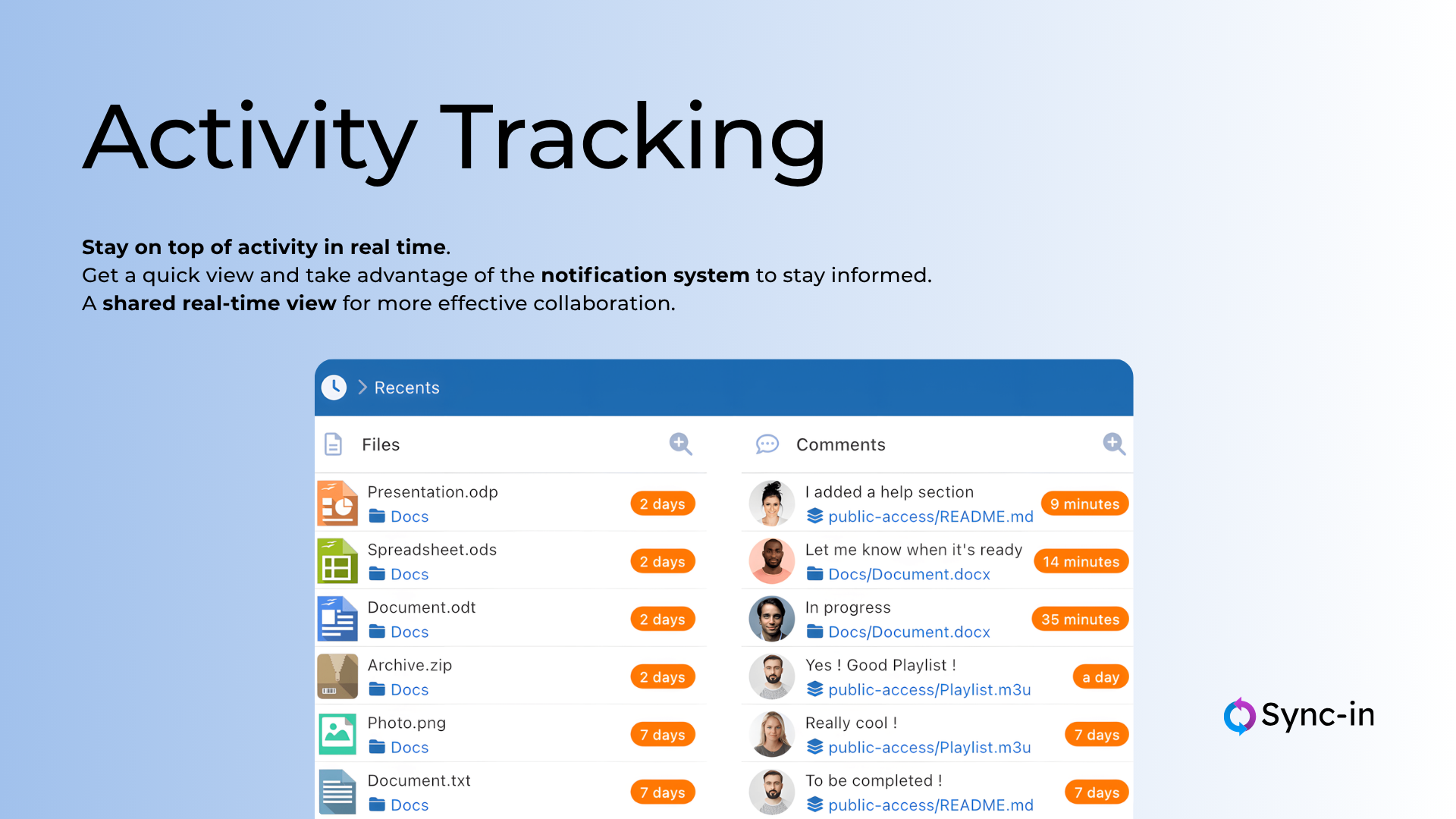Click the Archive.zip file icon
Image resolution: width=1456 pixels, height=819 pixels.
point(337,676)
